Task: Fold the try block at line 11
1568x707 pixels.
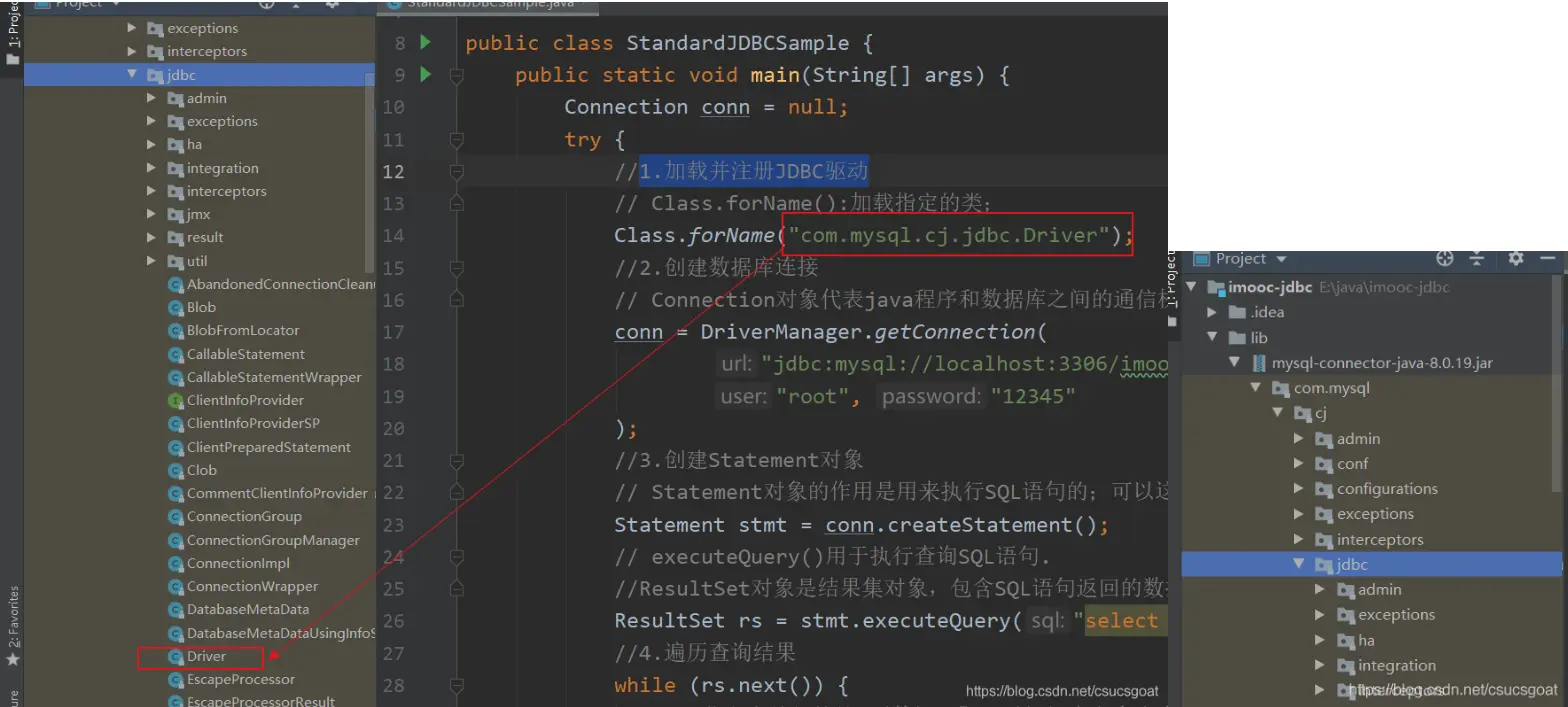Action: [457, 139]
